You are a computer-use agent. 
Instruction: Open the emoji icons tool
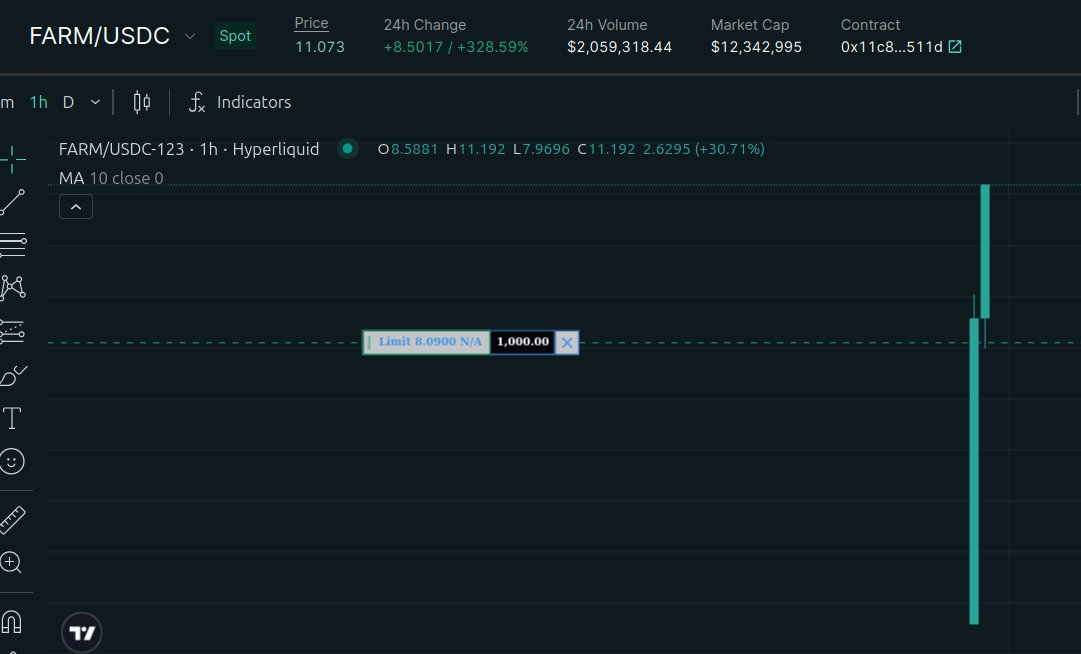point(12,461)
